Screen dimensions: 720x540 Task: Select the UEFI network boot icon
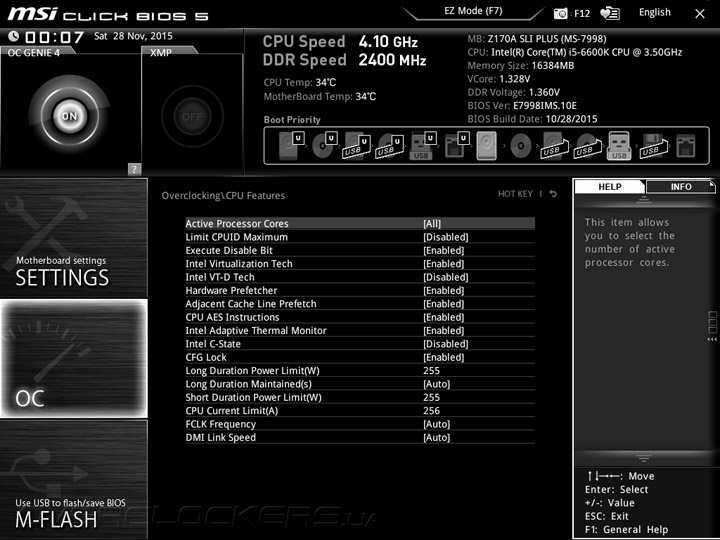456,146
